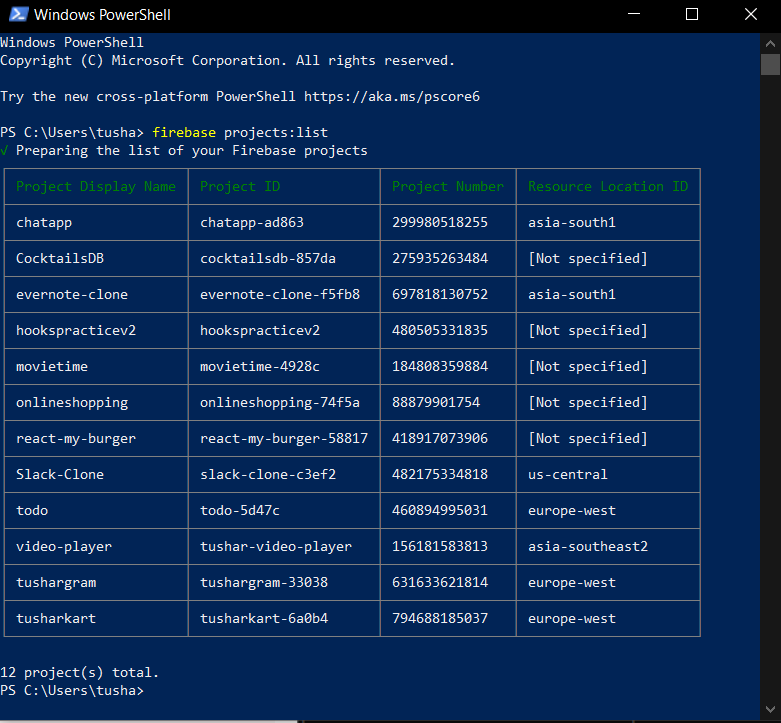Click project number 275935263484
The width and height of the screenshot is (781, 723).
point(440,258)
